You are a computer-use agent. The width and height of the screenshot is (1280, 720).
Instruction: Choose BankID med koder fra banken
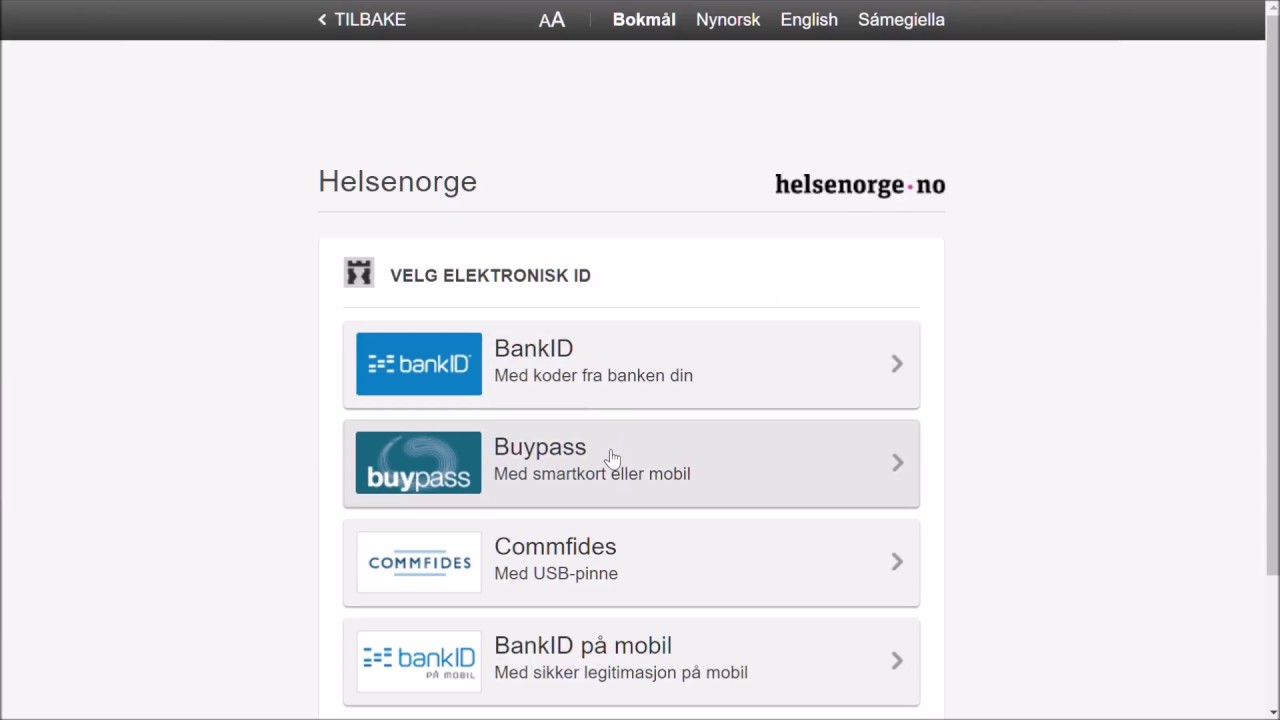(x=593, y=362)
